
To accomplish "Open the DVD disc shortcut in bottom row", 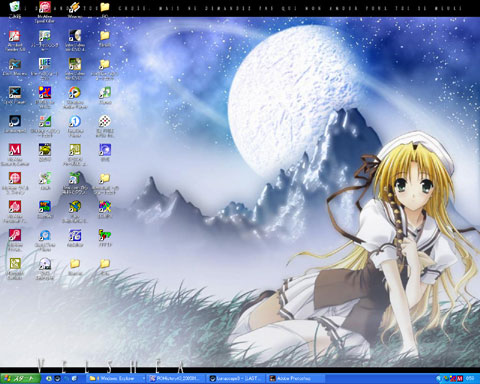I will 45,264.
